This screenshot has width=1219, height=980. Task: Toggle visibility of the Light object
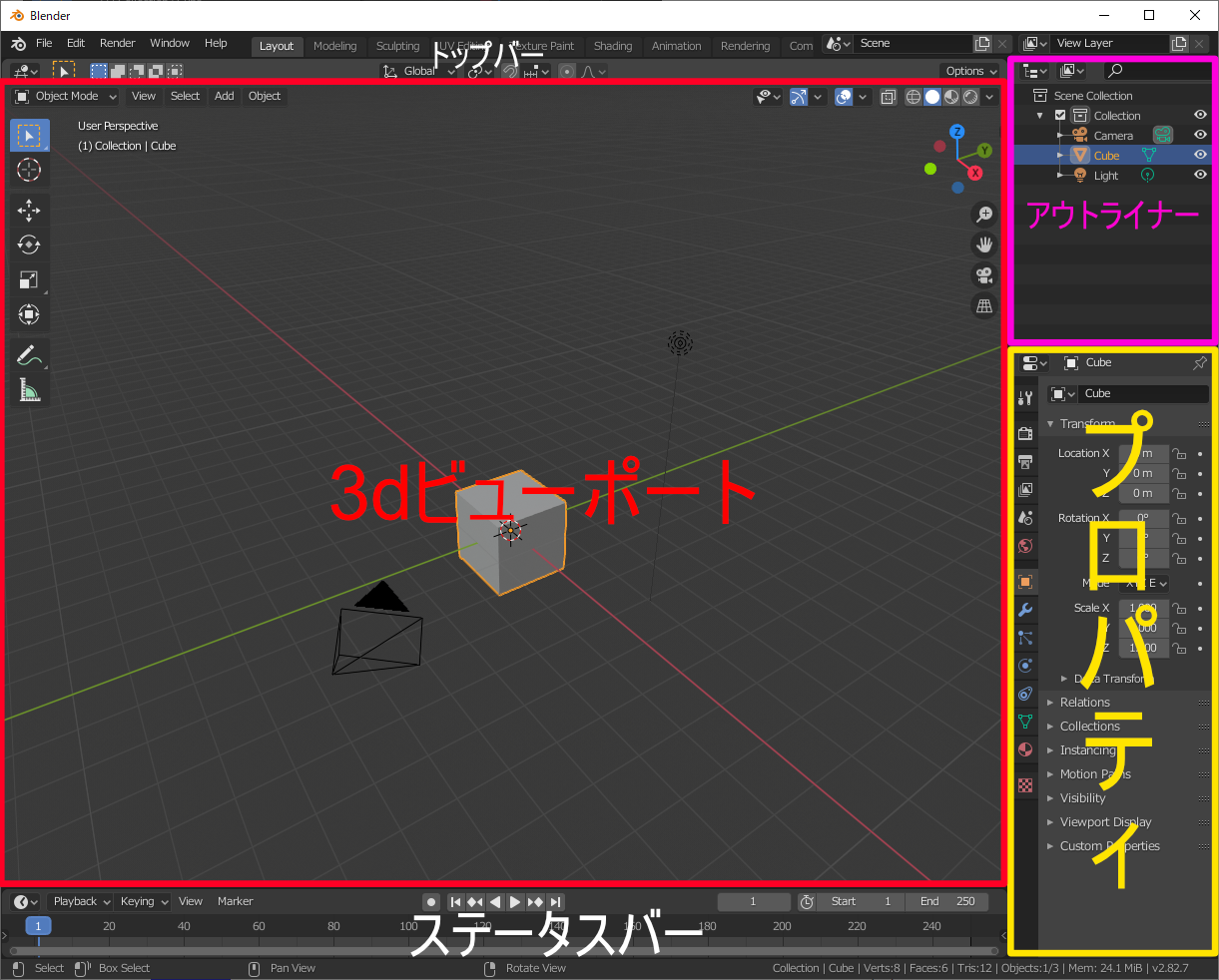[1200, 175]
